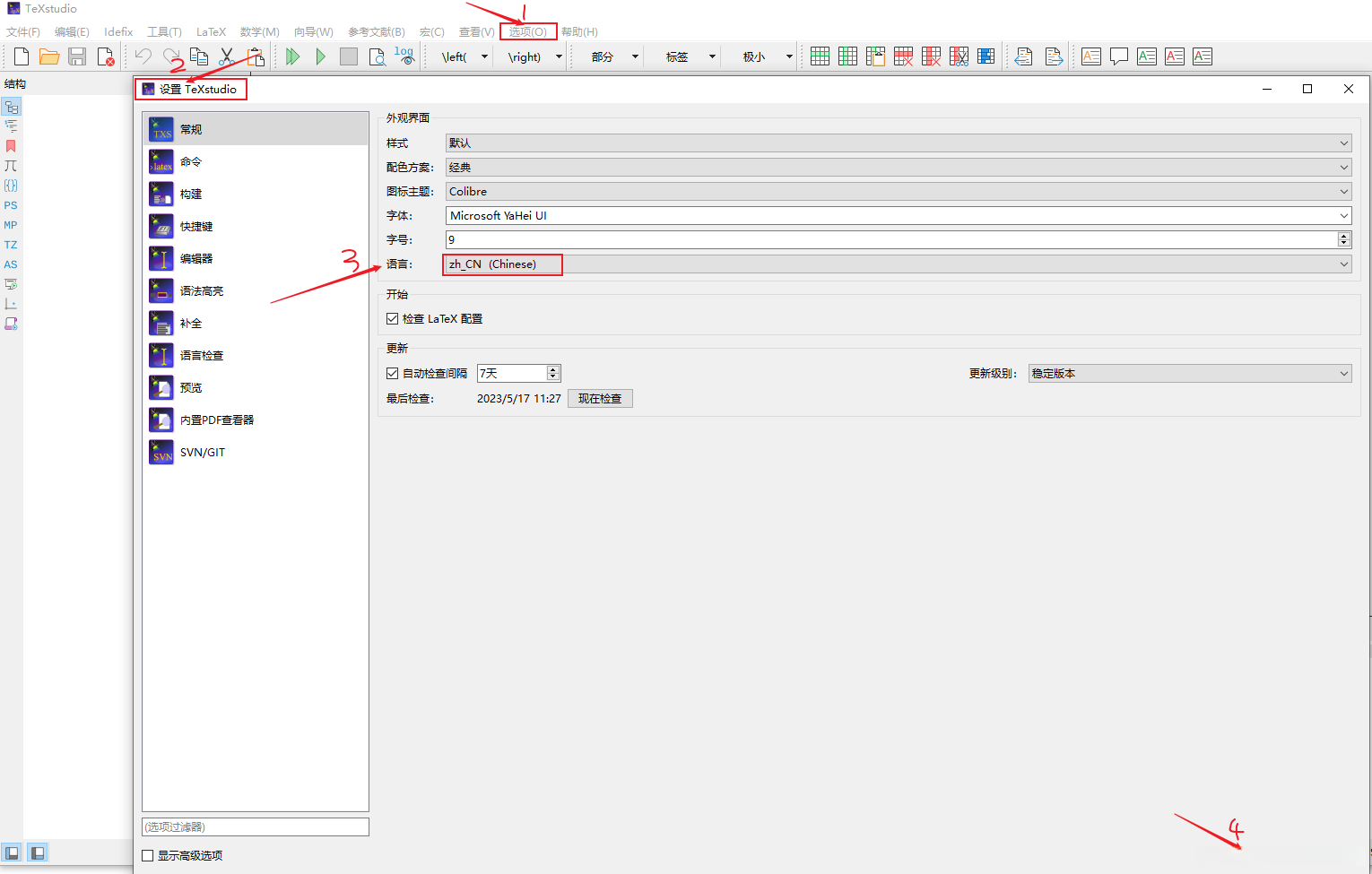This screenshot has width=1372, height=874.
Task: Open the 编辑(E) menu
Action: [x=72, y=31]
